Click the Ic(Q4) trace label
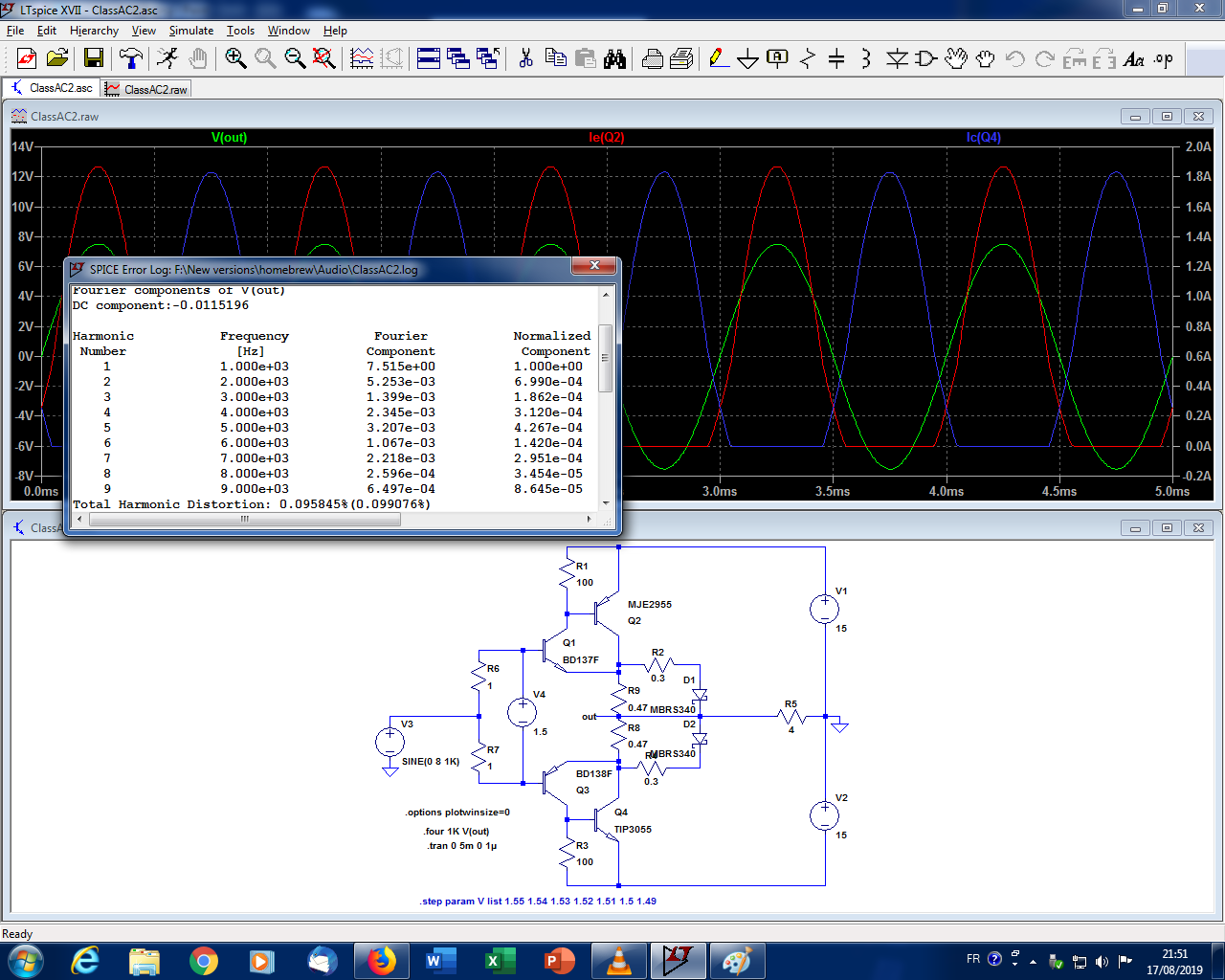The image size is (1225, 980). tap(984, 138)
